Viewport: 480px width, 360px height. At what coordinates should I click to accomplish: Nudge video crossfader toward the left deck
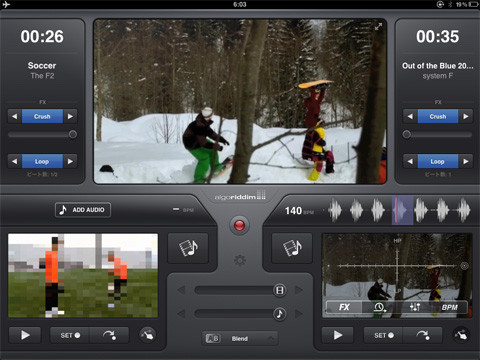click(181, 290)
